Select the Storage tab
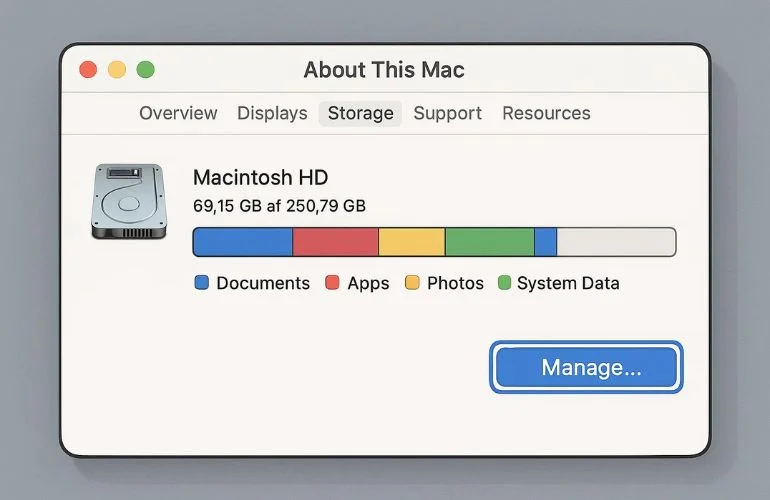Screen dimensions: 770x500 [360, 113]
